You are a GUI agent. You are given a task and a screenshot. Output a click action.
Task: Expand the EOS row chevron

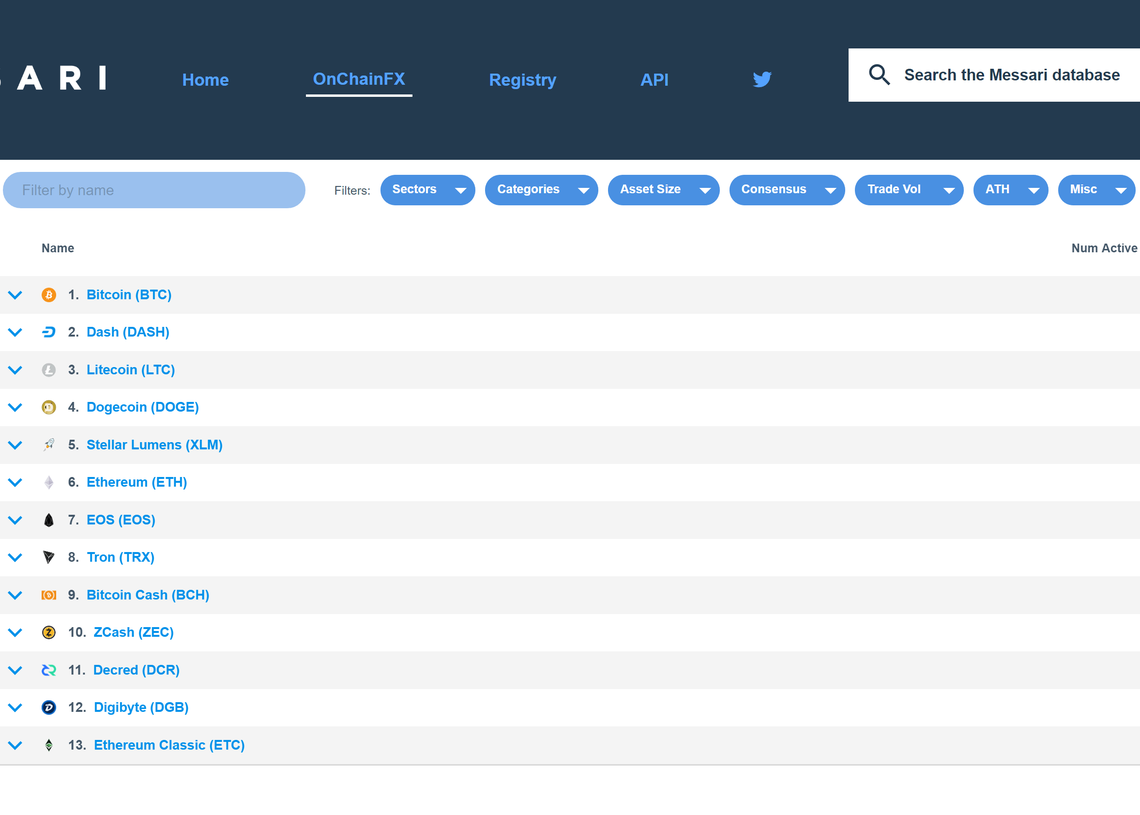(x=15, y=520)
